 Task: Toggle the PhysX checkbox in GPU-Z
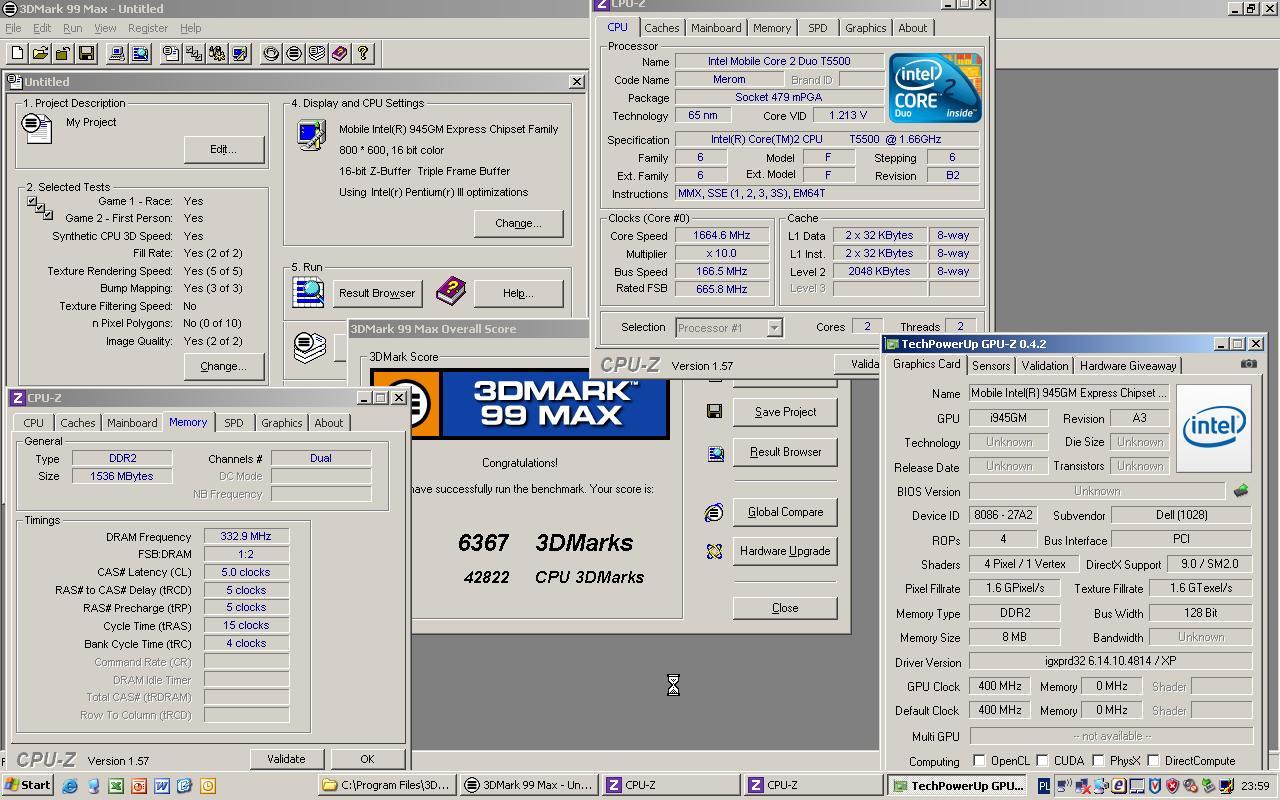tap(1098, 761)
